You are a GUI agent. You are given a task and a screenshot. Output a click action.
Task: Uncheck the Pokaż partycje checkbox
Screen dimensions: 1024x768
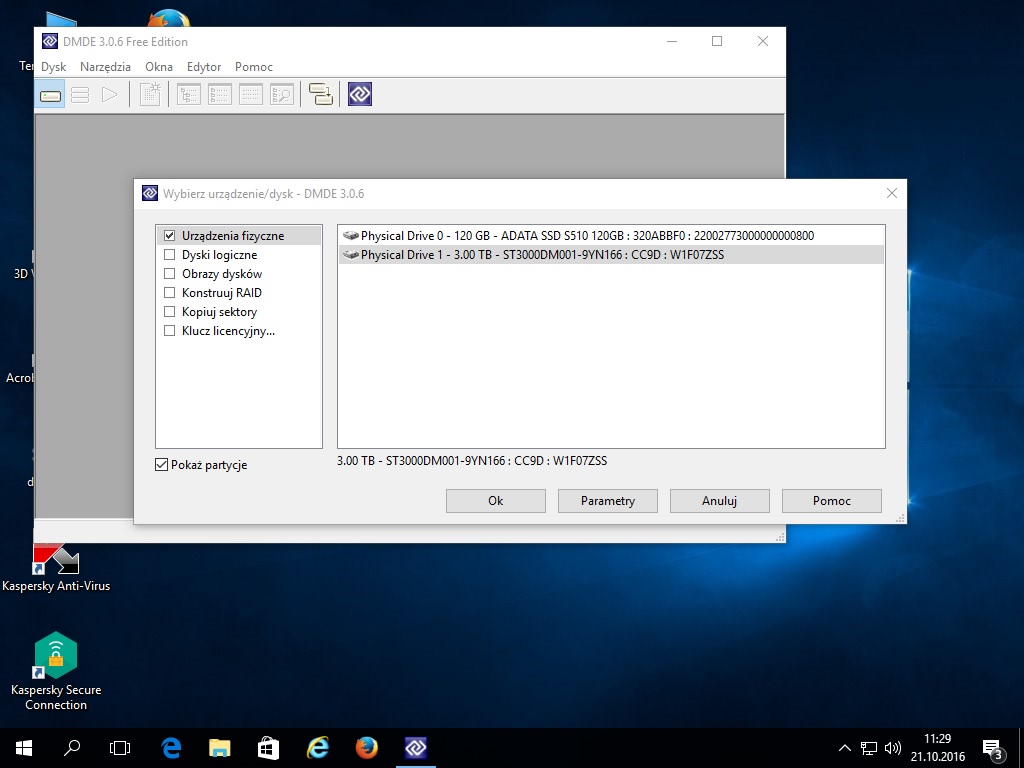(161, 465)
